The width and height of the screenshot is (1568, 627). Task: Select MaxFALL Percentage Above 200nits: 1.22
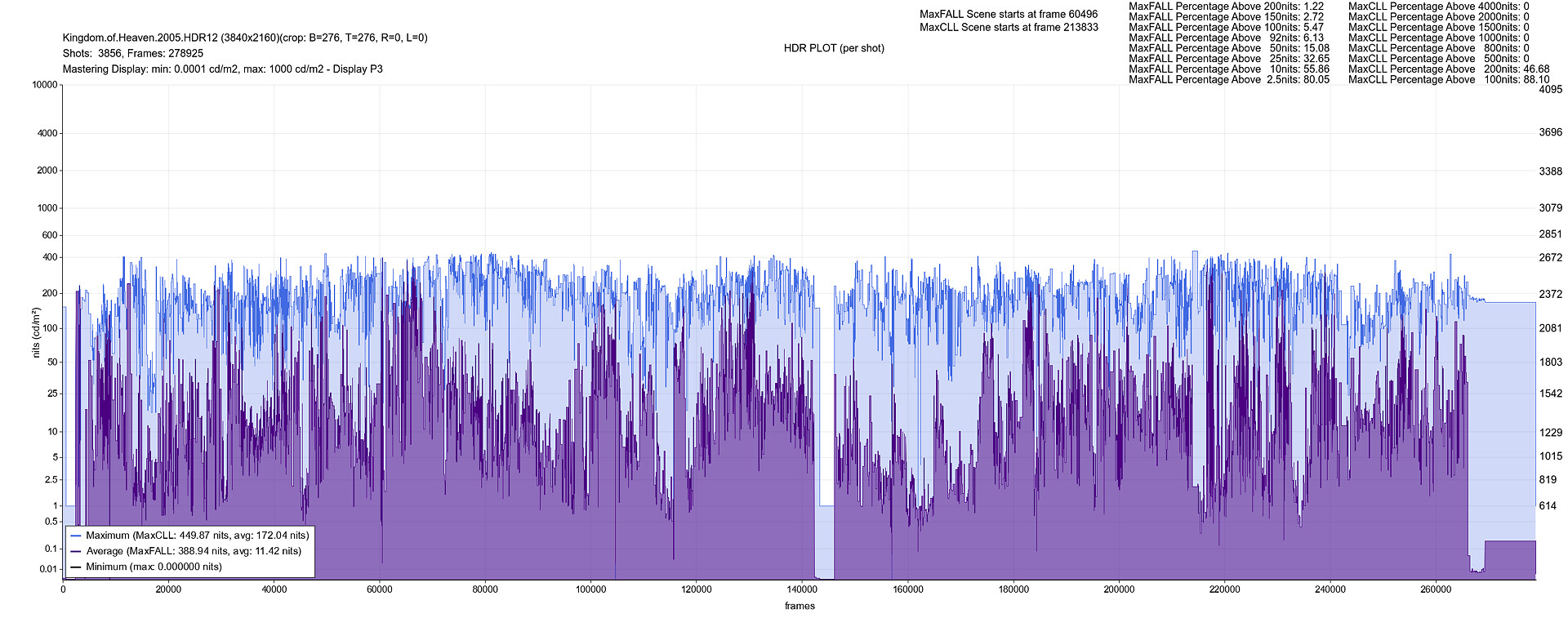pos(1226,6)
